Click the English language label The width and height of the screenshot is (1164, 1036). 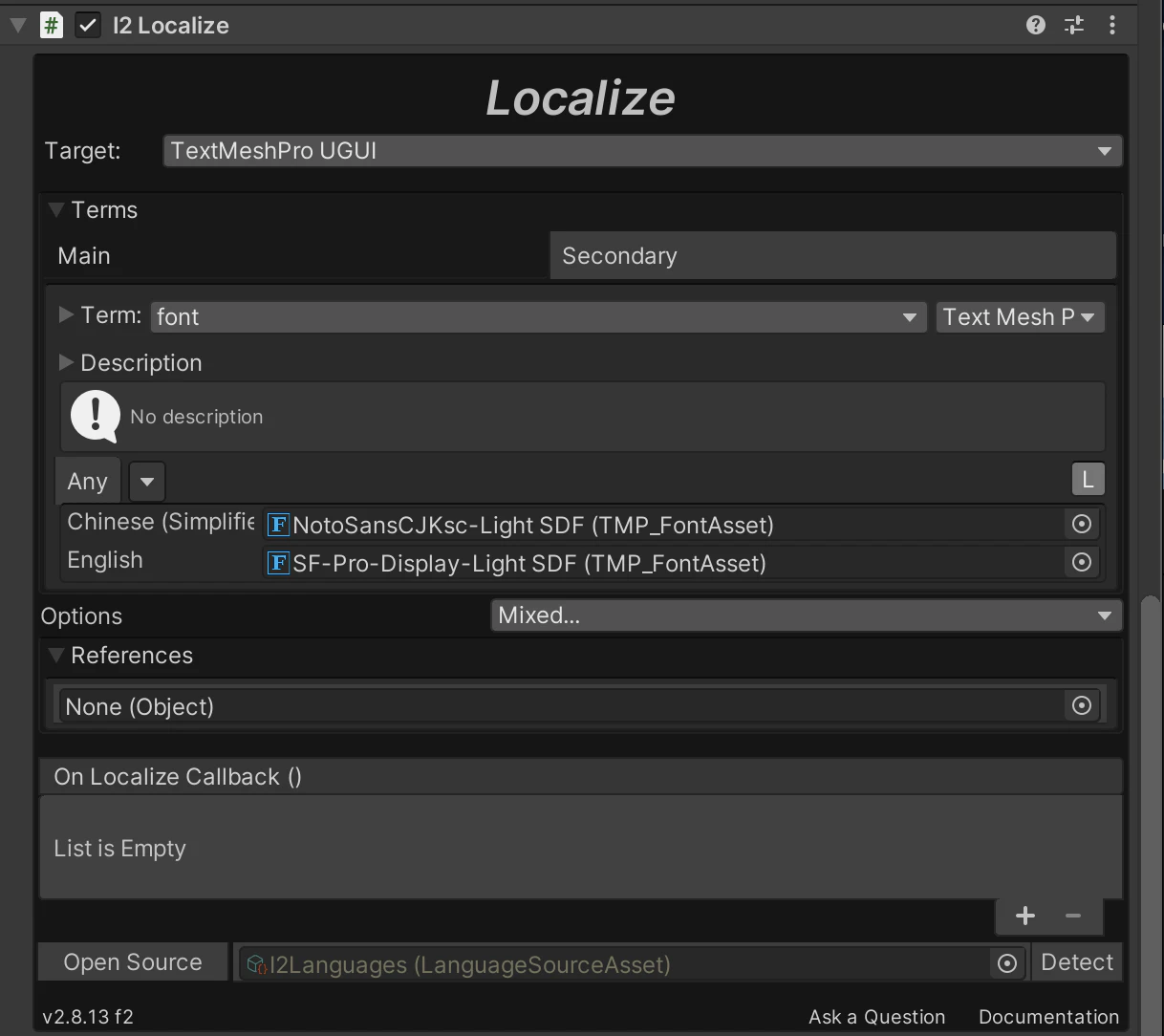coord(105,560)
